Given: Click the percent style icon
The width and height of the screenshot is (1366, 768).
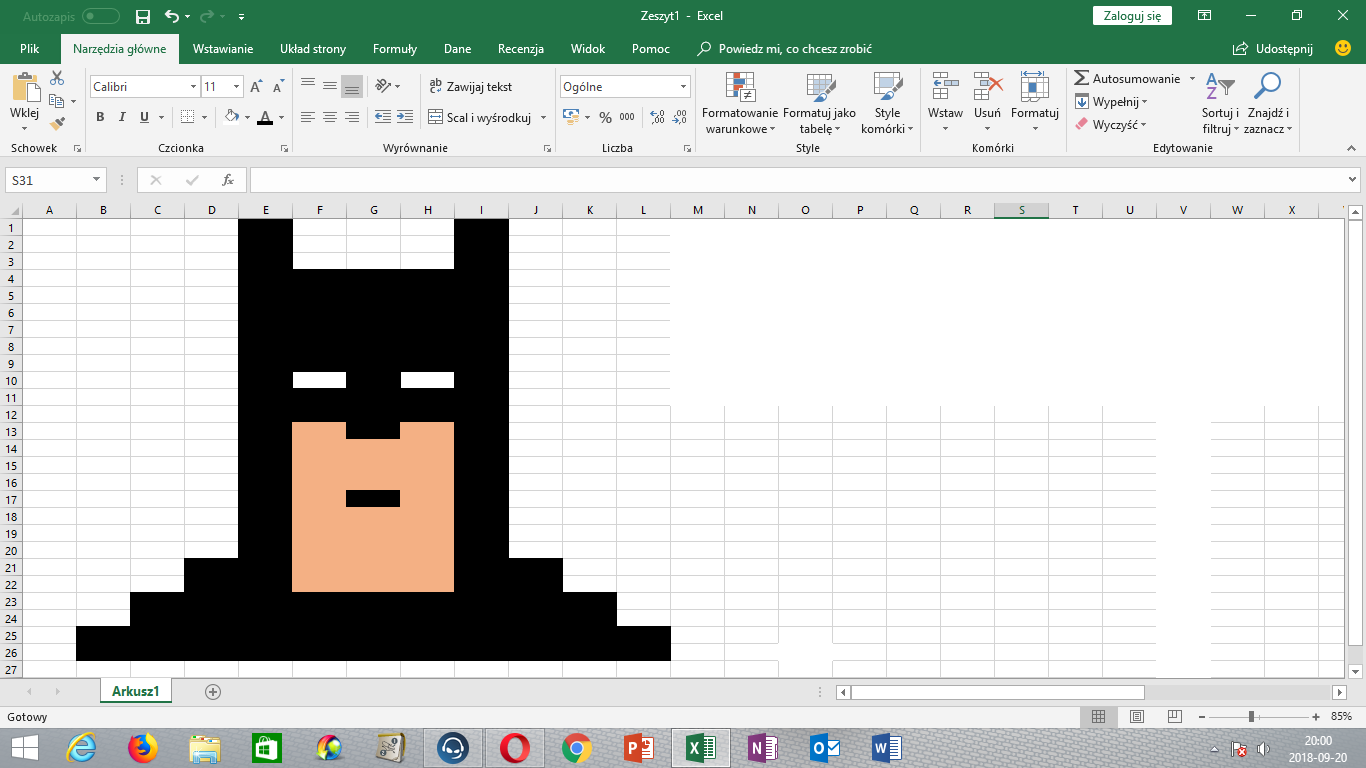Looking at the screenshot, I should click(605, 117).
